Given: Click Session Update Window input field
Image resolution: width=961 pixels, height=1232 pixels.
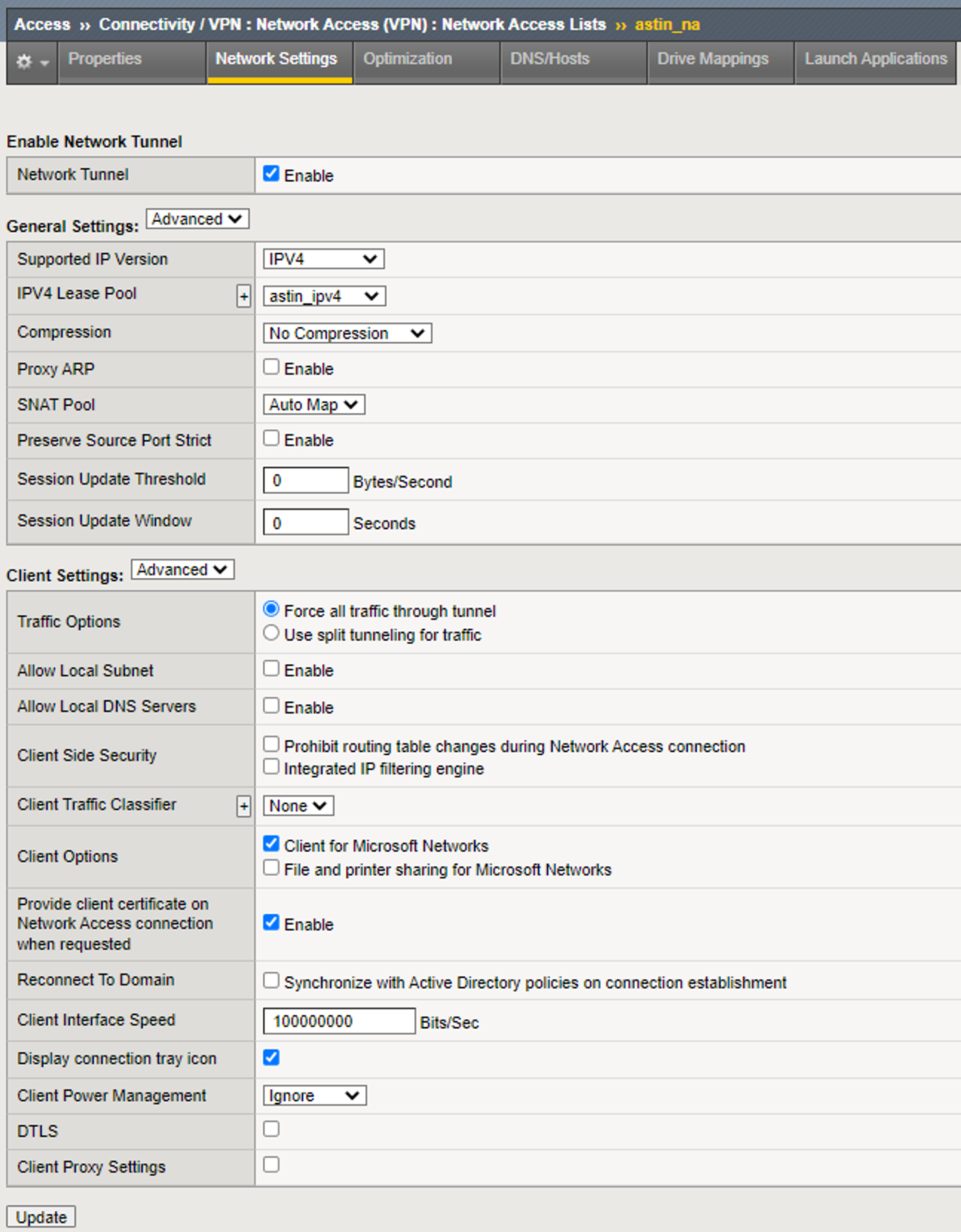Looking at the screenshot, I should pyautogui.click(x=306, y=522).
